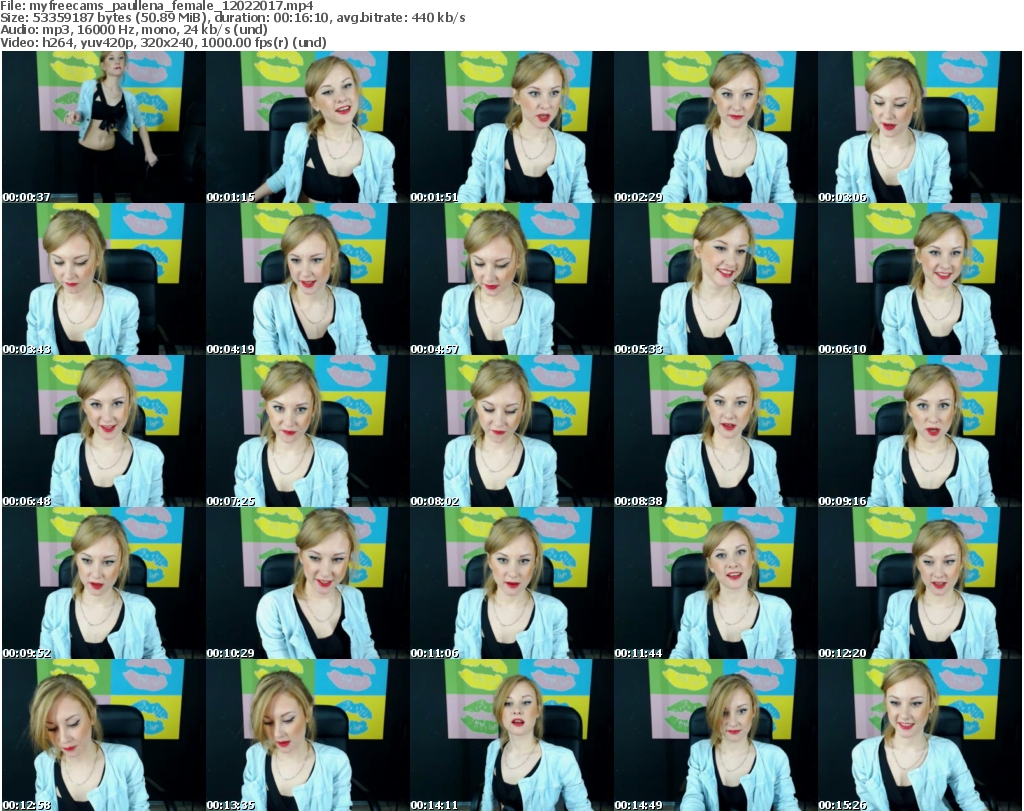1024x811 pixels.
Task: Select the thumbnail timestamped 00:11:06
Action: tap(511, 583)
